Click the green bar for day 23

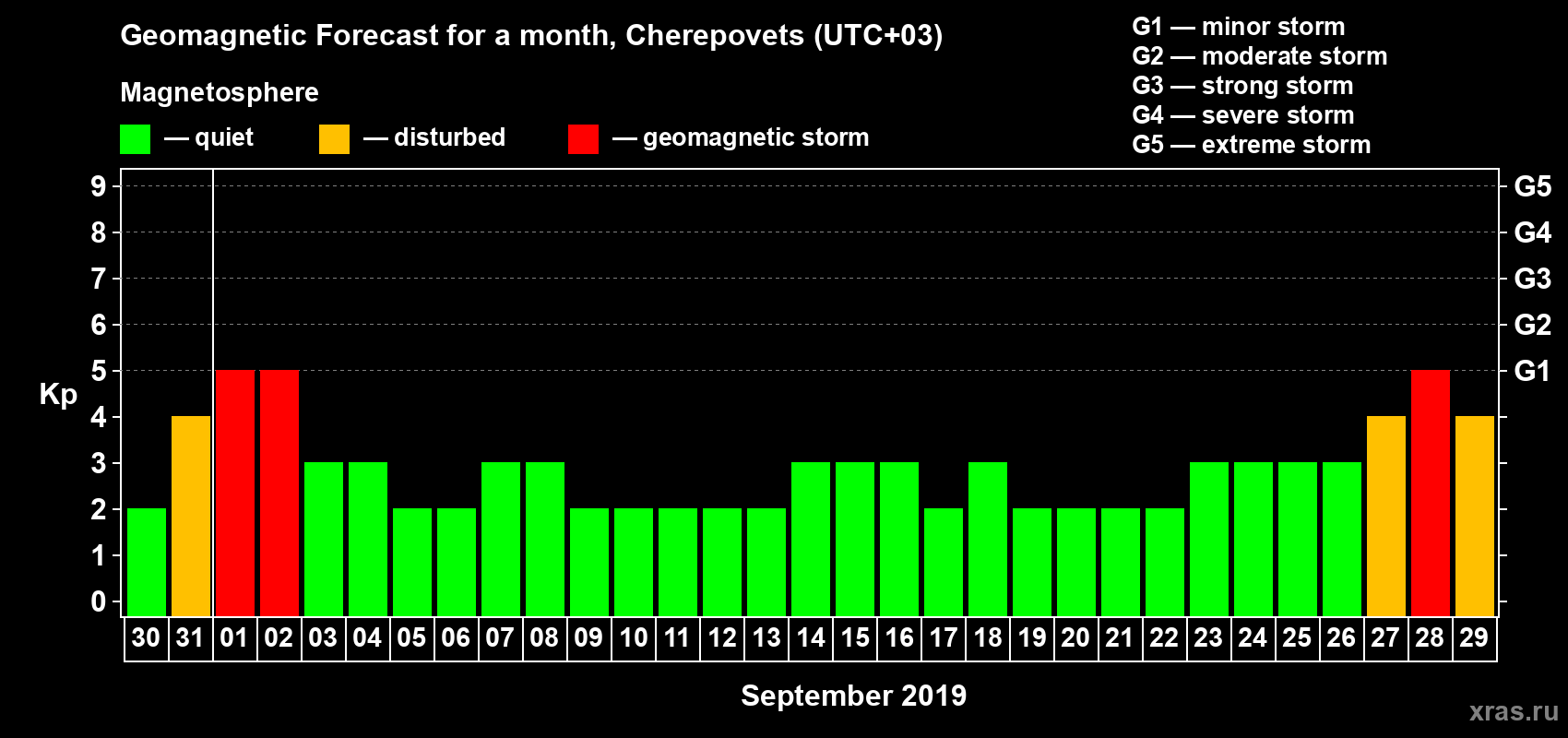[x=1209, y=539]
